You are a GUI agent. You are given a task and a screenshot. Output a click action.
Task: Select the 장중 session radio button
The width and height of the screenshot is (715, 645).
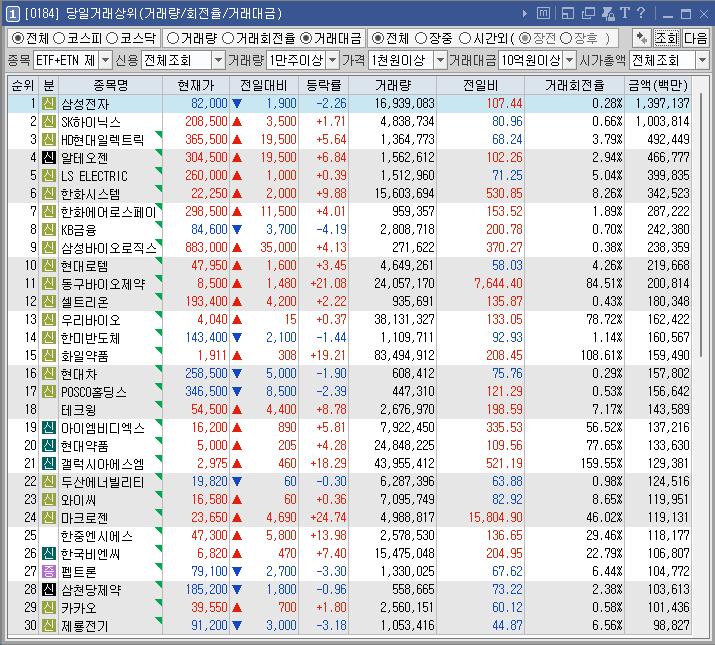pos(421,38)
